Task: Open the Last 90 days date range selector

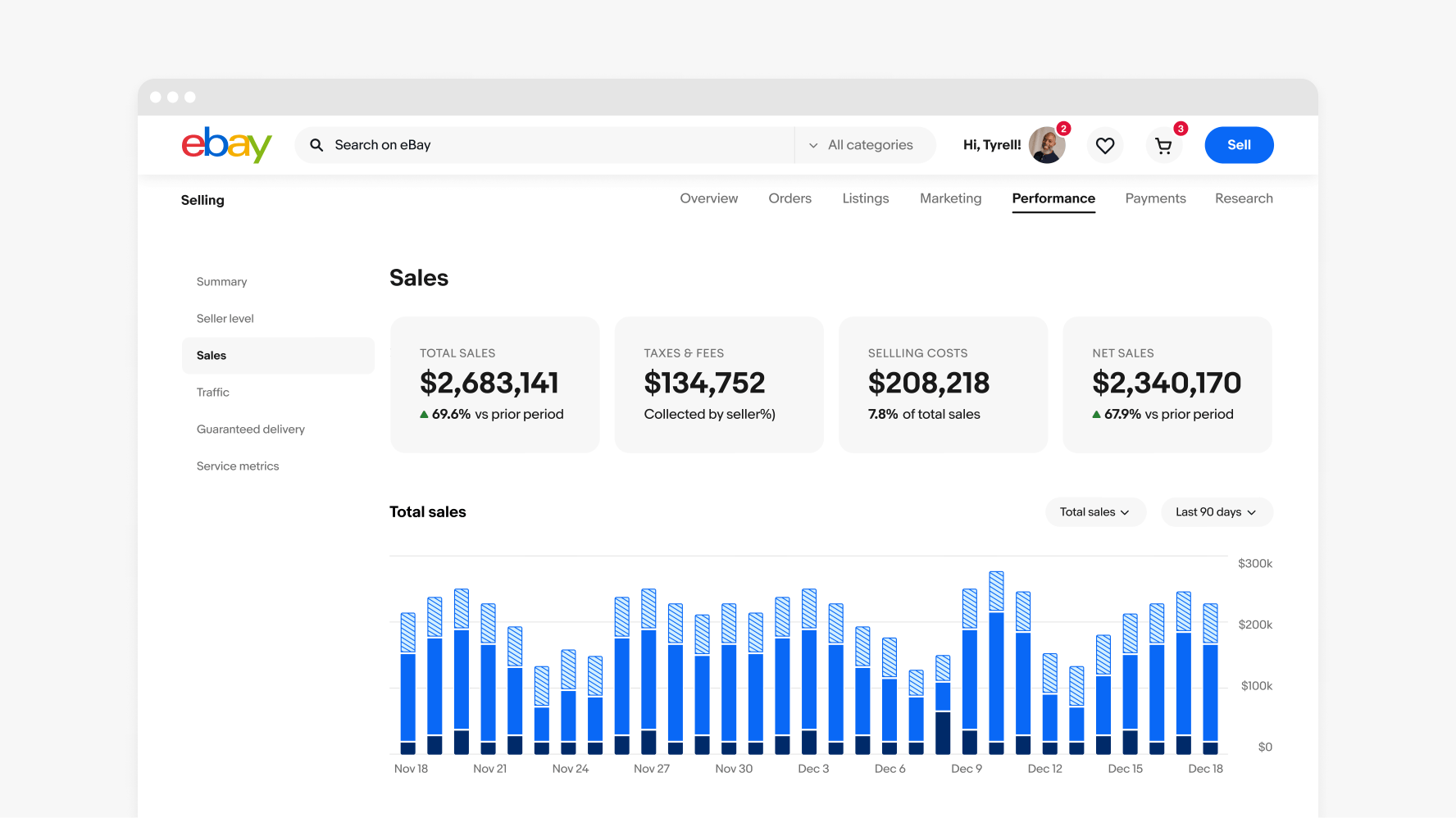Action: 1216,511
